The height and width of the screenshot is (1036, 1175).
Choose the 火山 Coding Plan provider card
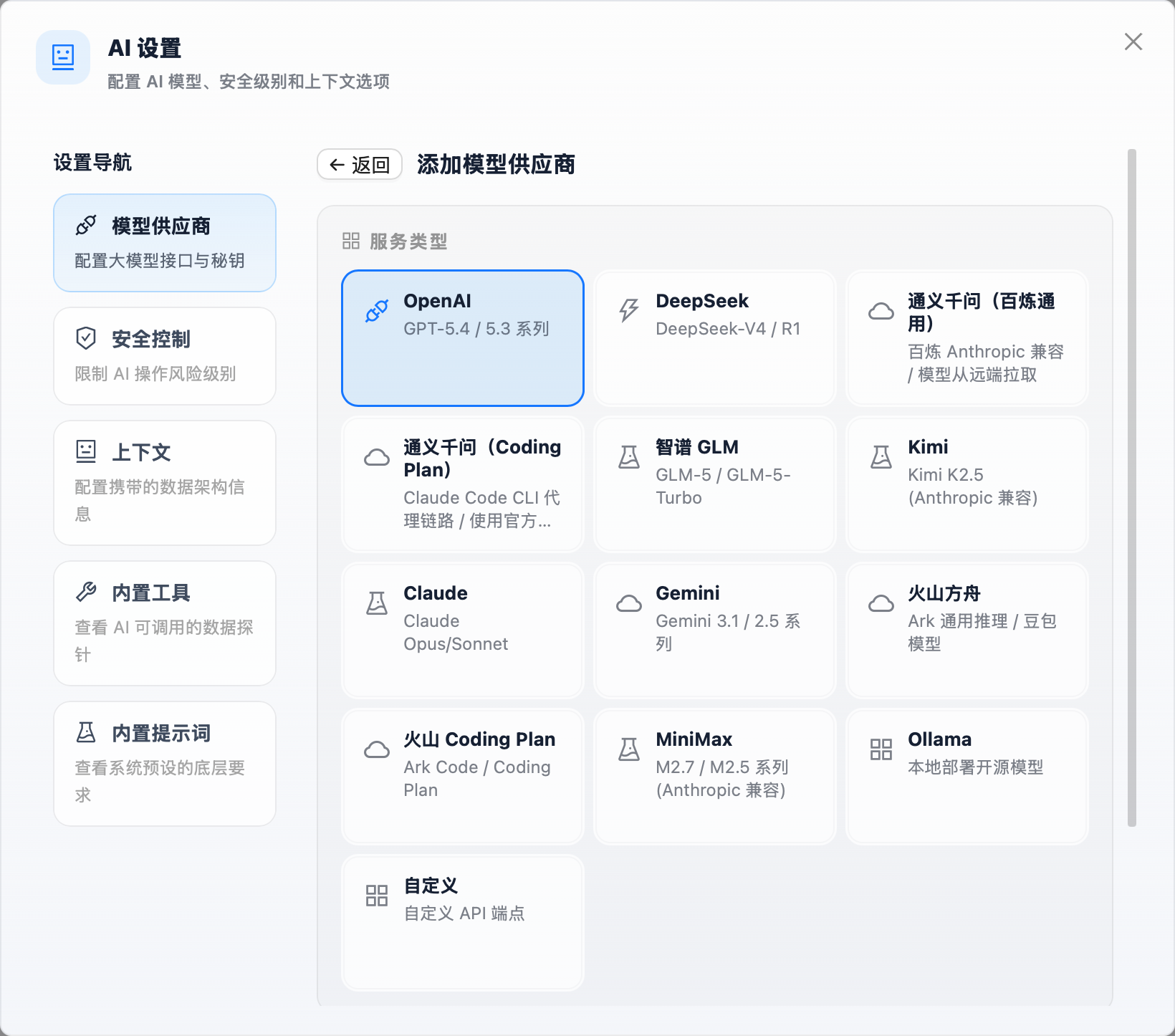463,777
